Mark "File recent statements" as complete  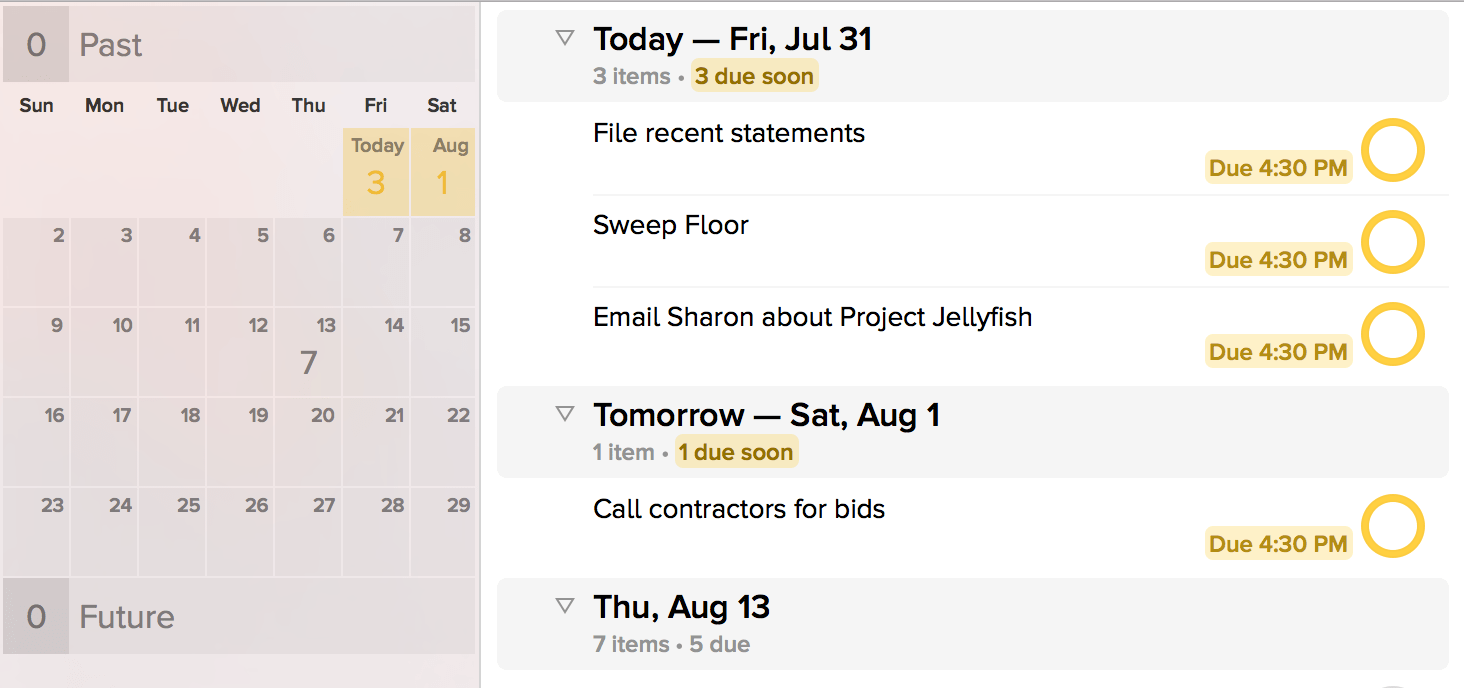click(x=1393, y=150)
